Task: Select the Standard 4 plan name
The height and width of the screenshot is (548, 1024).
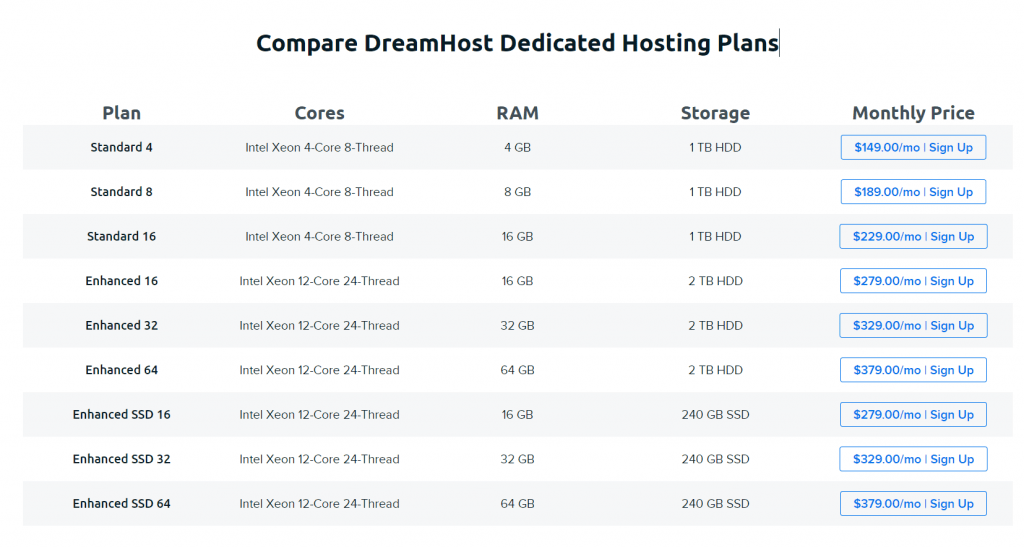Action: [x=121, y=148]
